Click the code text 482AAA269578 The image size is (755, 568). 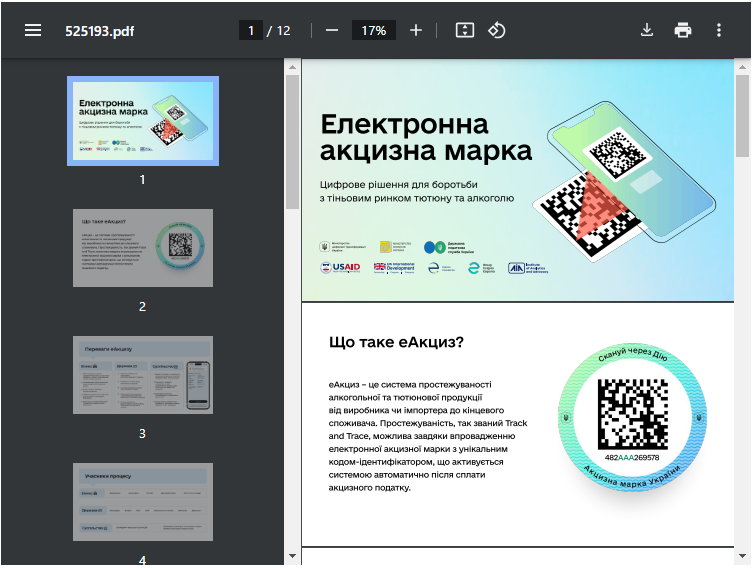click(632, 457)
